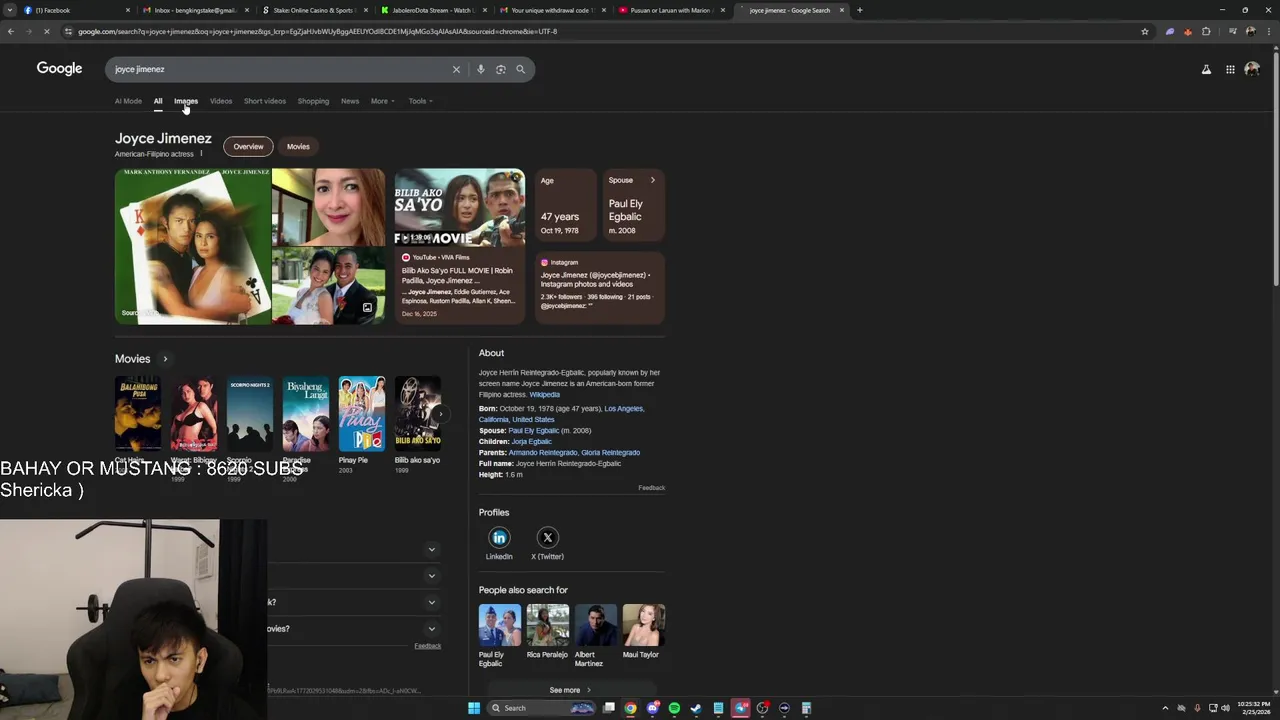
Task: Open Steam from the taskbar
Action: (696, 708)
